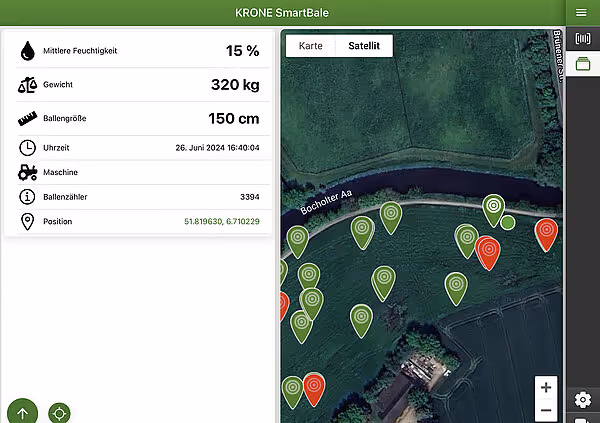This screenshot has height=423, width=600.
Task: Click the Ballengröße 150 cm row
Action: point(139,119)
